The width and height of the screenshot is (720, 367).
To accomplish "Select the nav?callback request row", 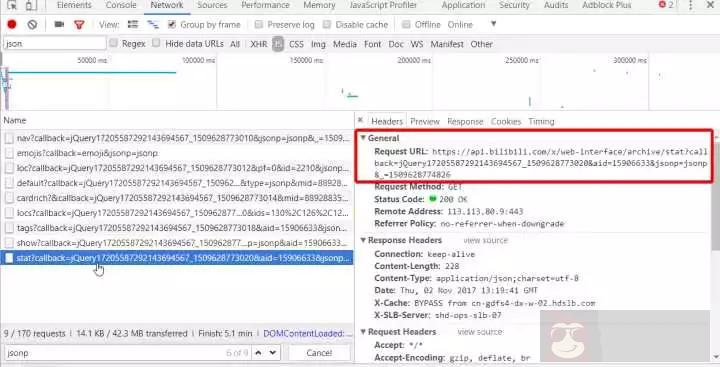I will 177,138.
